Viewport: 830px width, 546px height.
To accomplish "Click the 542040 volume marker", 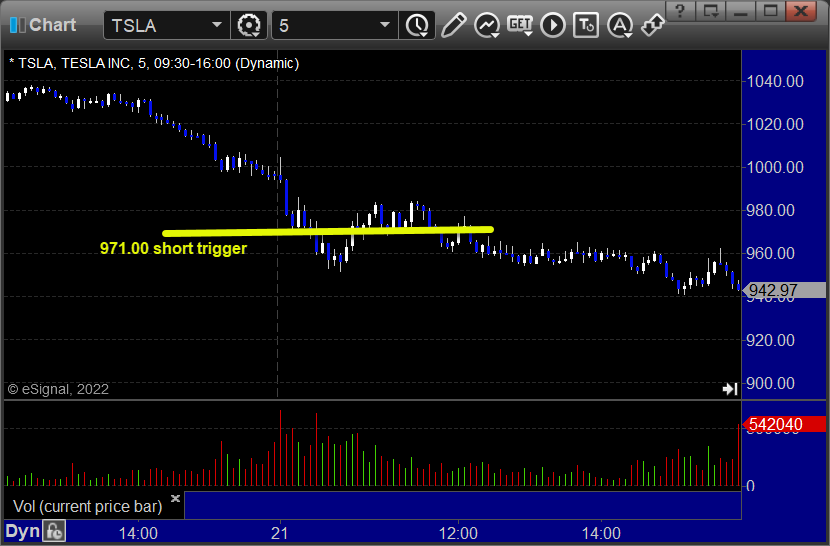I will (x=785, y=424).
